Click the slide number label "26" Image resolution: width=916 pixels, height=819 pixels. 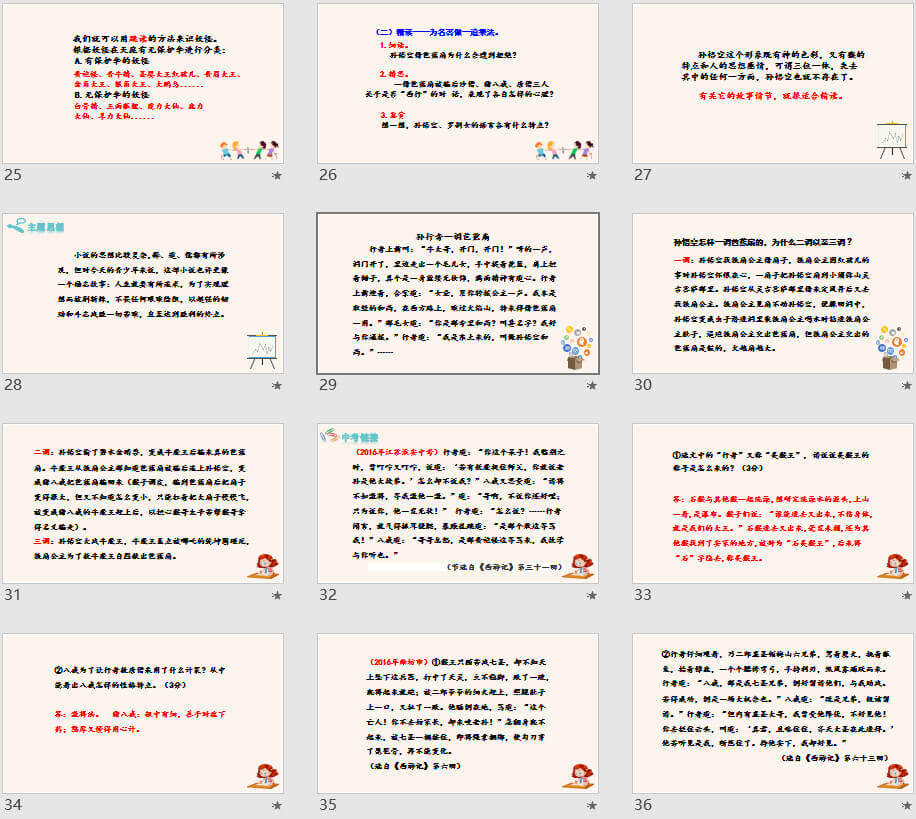(328, 175)
